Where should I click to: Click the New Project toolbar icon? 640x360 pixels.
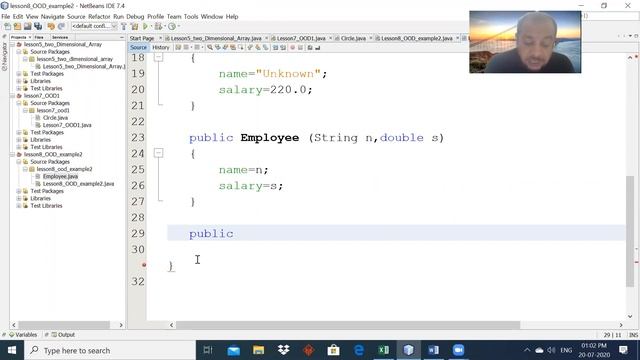coord(17,27)
